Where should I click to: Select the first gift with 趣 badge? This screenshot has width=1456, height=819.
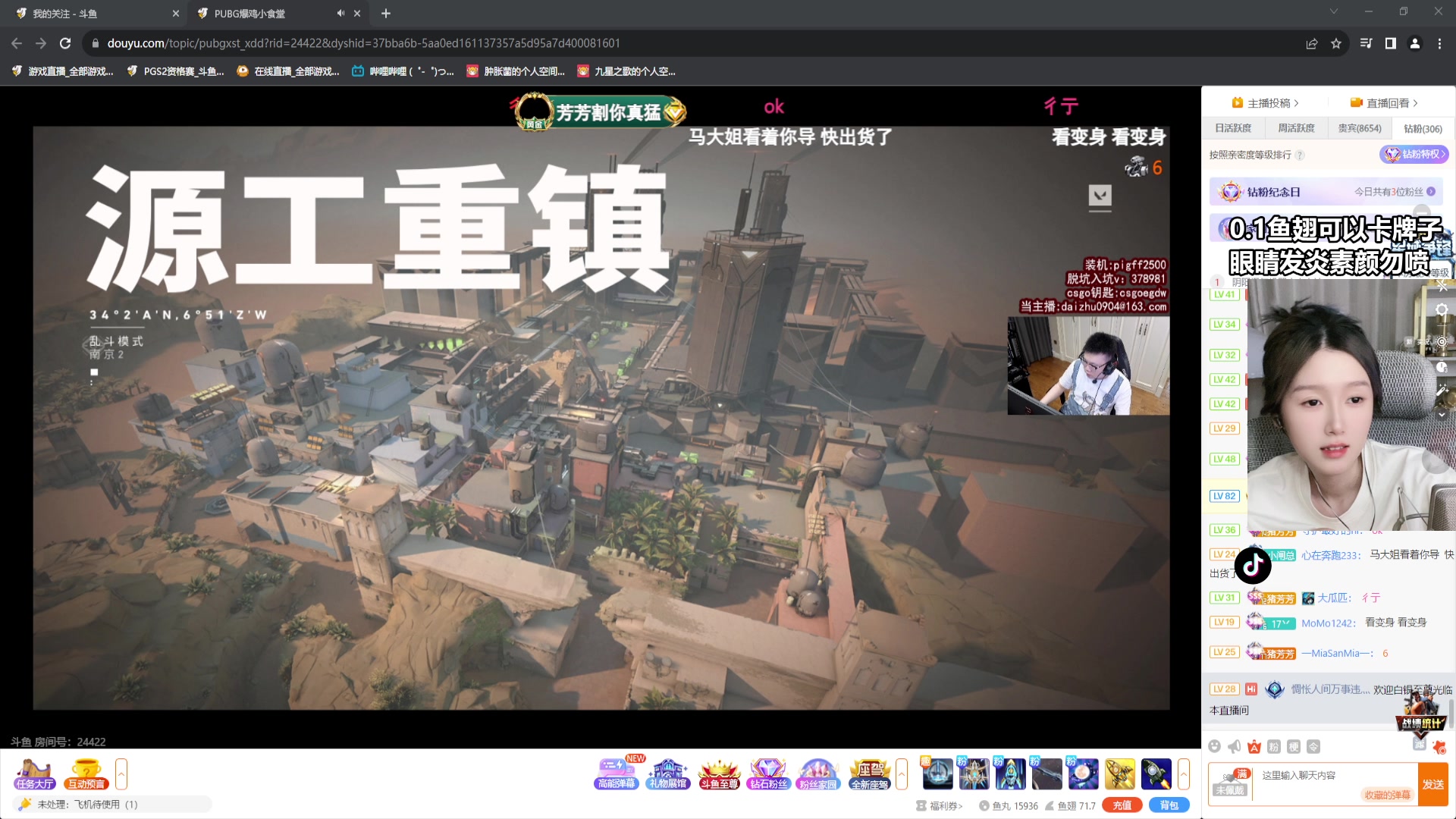(x=937, y=773)
